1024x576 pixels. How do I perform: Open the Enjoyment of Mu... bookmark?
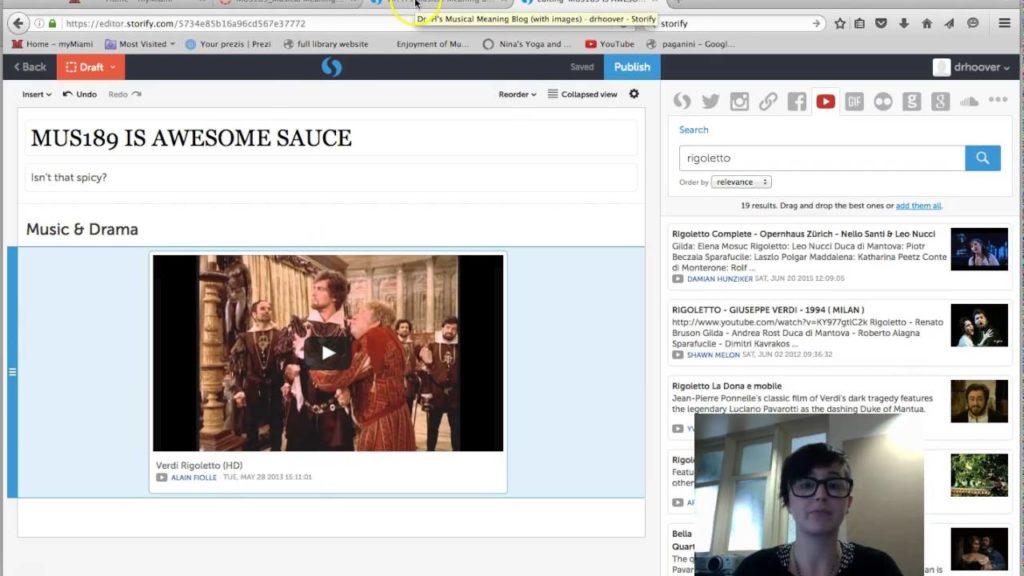432,44
